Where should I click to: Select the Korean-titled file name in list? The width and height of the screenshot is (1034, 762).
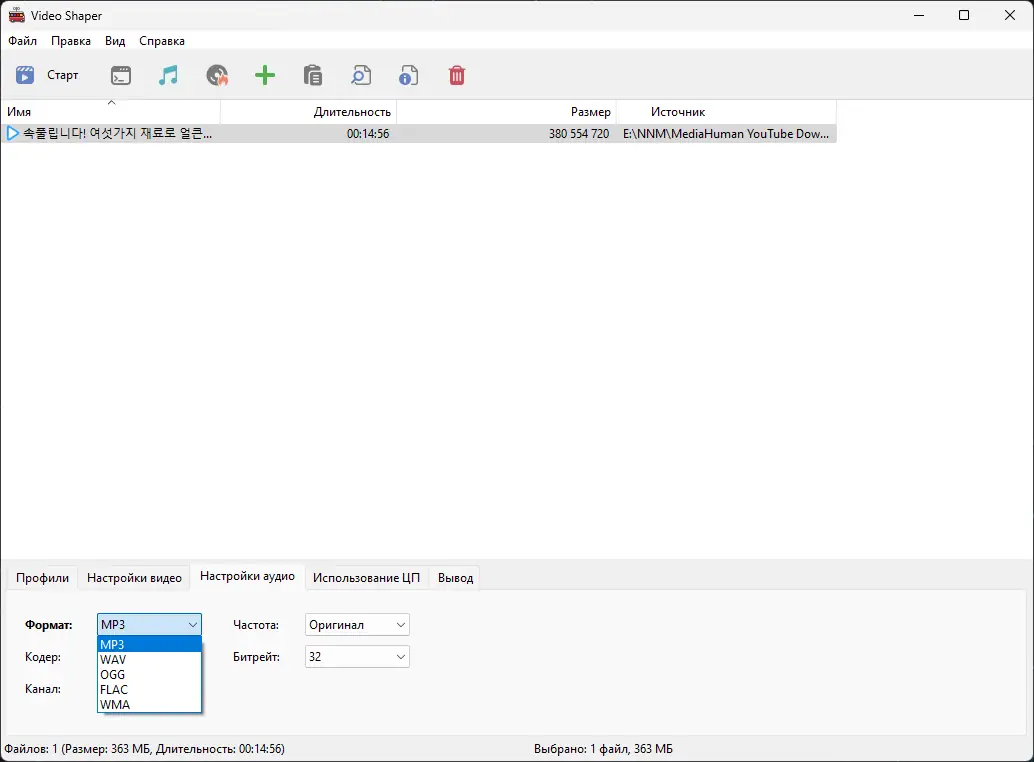pyautogui.click(x=117, y=133)
